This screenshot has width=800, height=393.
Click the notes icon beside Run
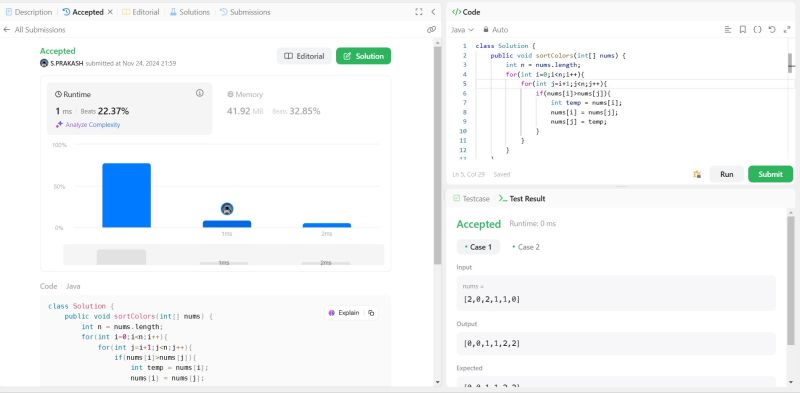click(697, 174)
